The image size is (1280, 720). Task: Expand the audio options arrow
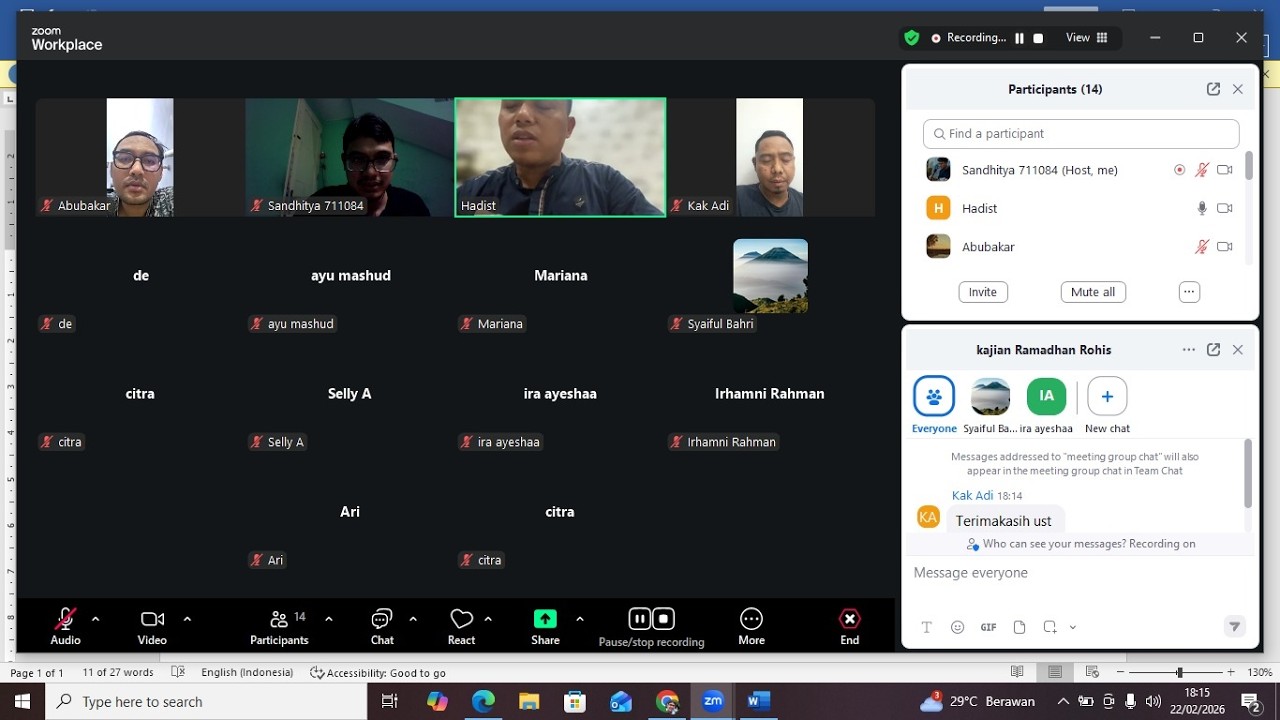96,619
